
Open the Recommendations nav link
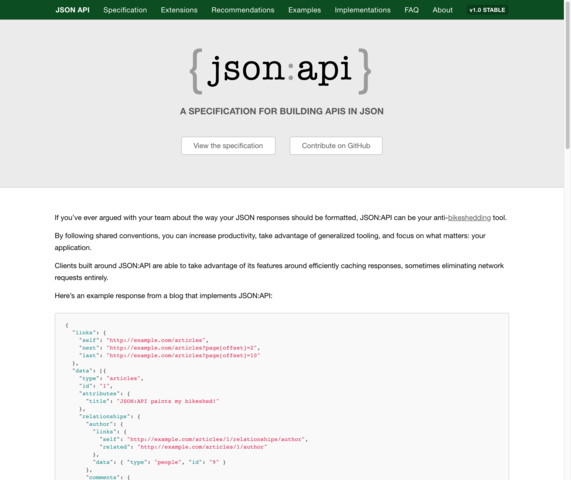(243, 10)
